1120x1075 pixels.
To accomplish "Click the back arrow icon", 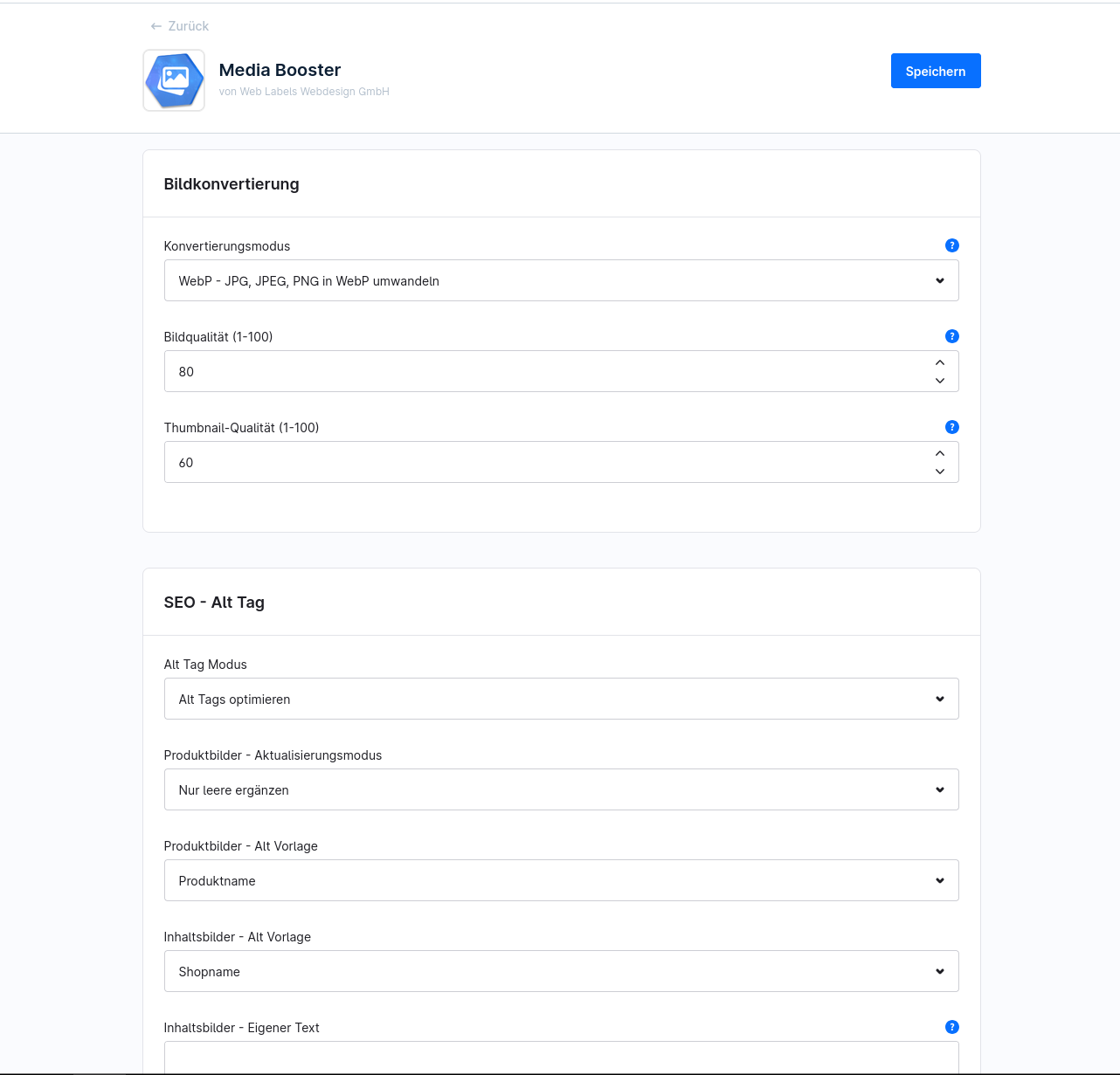I will pyautogui.click(x=156, y=26).
